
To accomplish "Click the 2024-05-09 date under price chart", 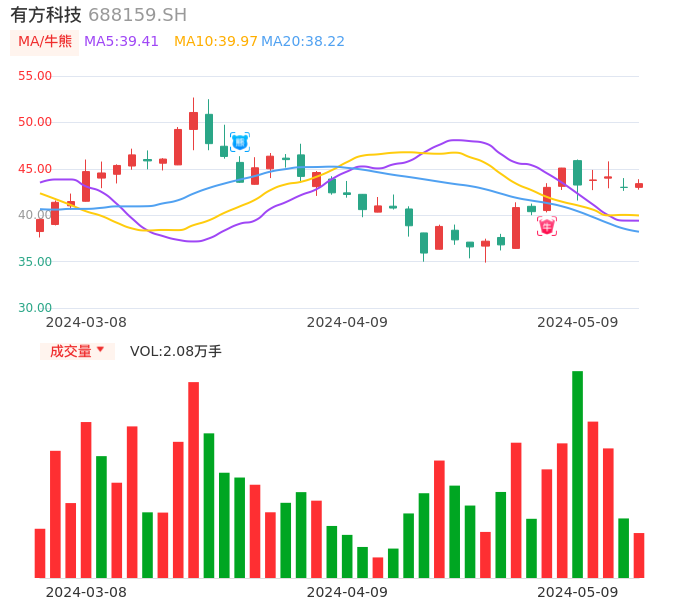I will [x=578, y=322].
